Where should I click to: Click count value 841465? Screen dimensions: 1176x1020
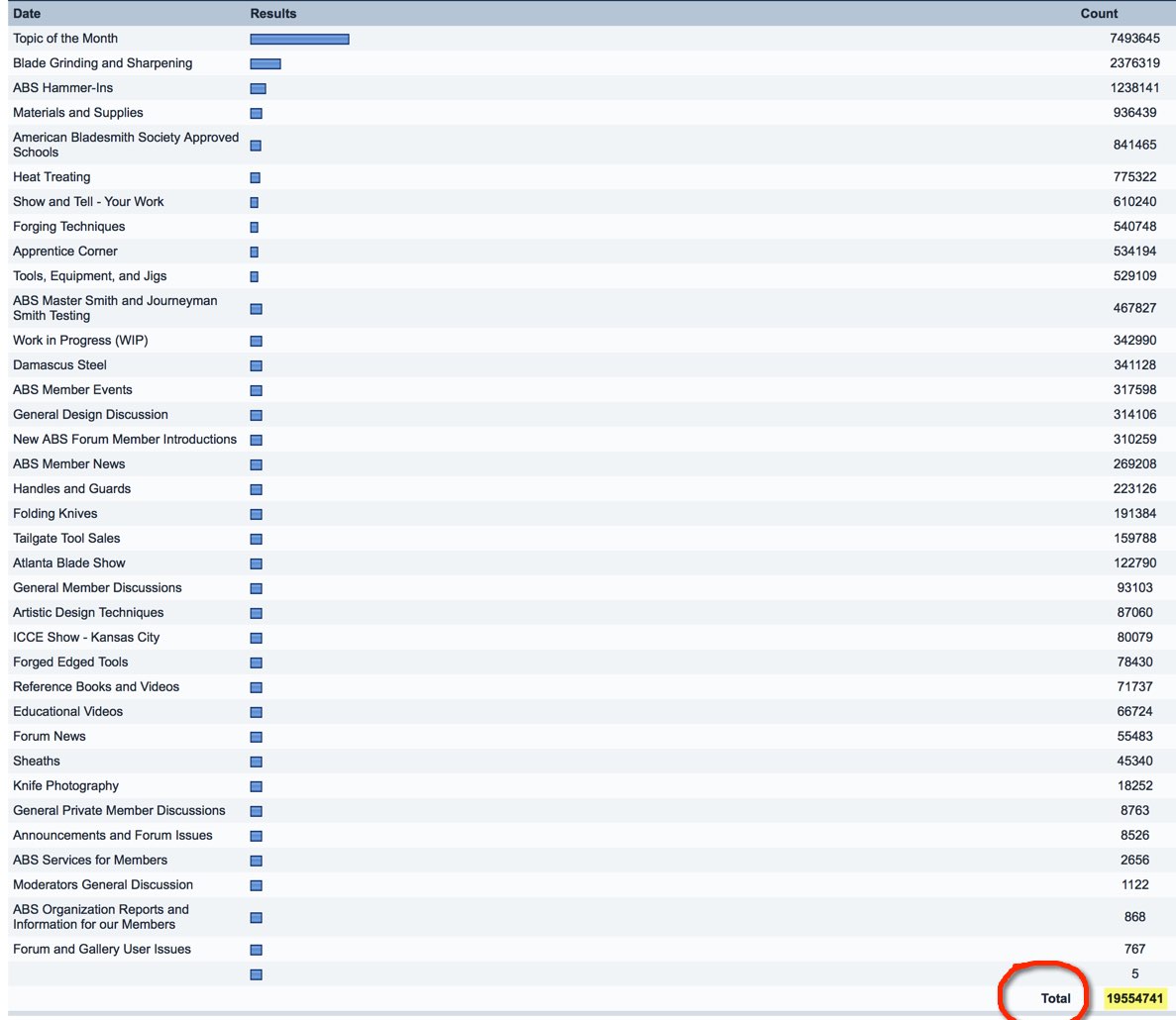pos(1134,145)
